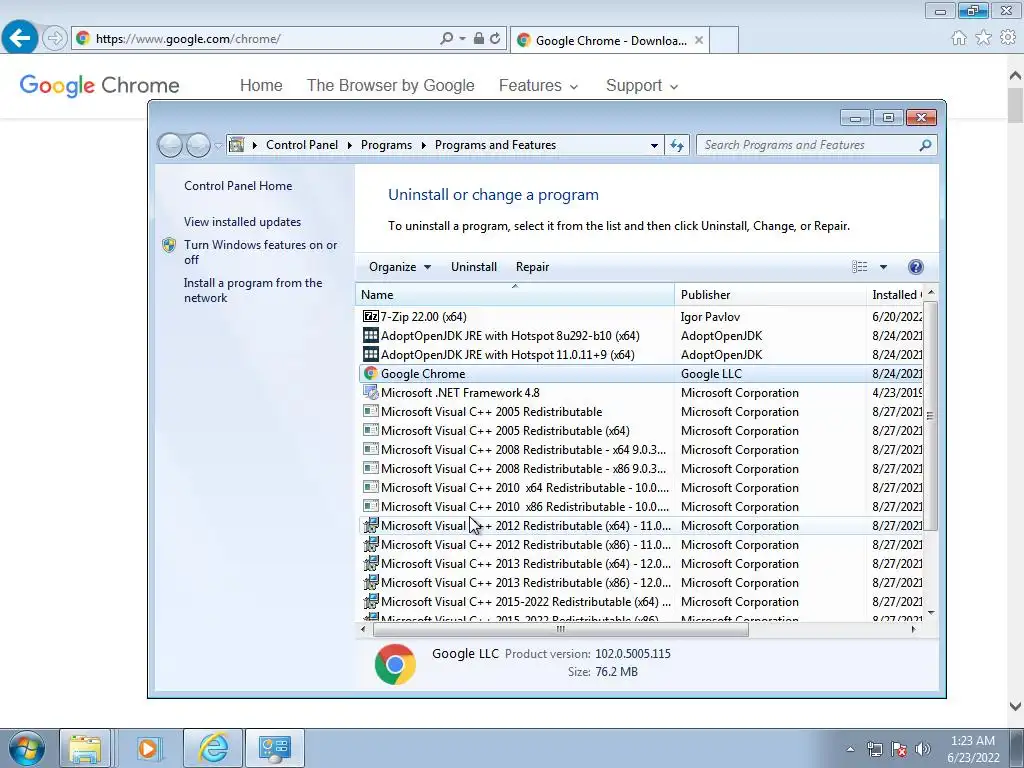Image resolution: width=1024 pixels, height=768 pixels.
Task: Switch to Control Panel on the taskbar
Action: pos(274,748)
